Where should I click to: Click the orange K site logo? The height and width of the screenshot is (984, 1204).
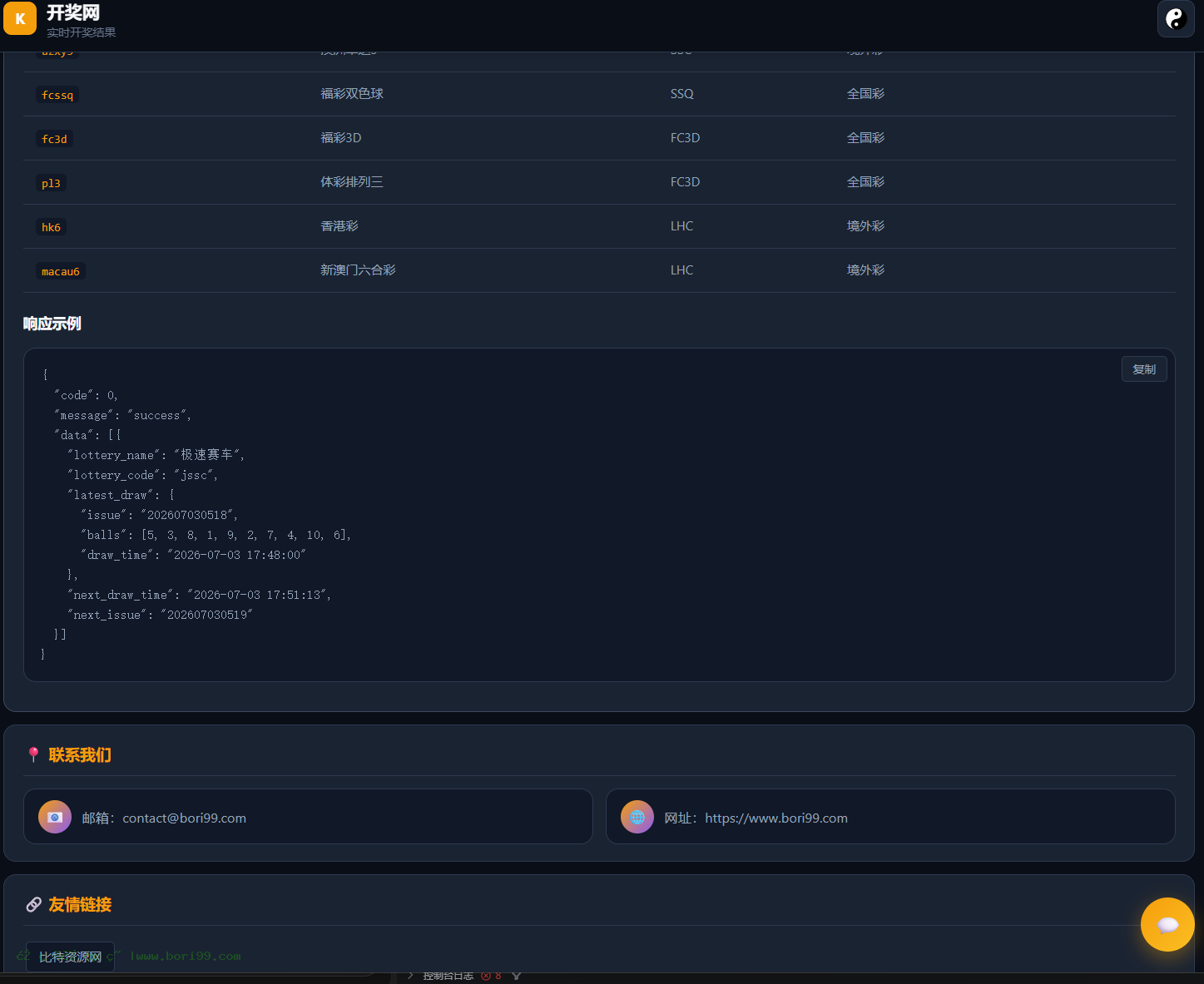click(x=20, y=18)
